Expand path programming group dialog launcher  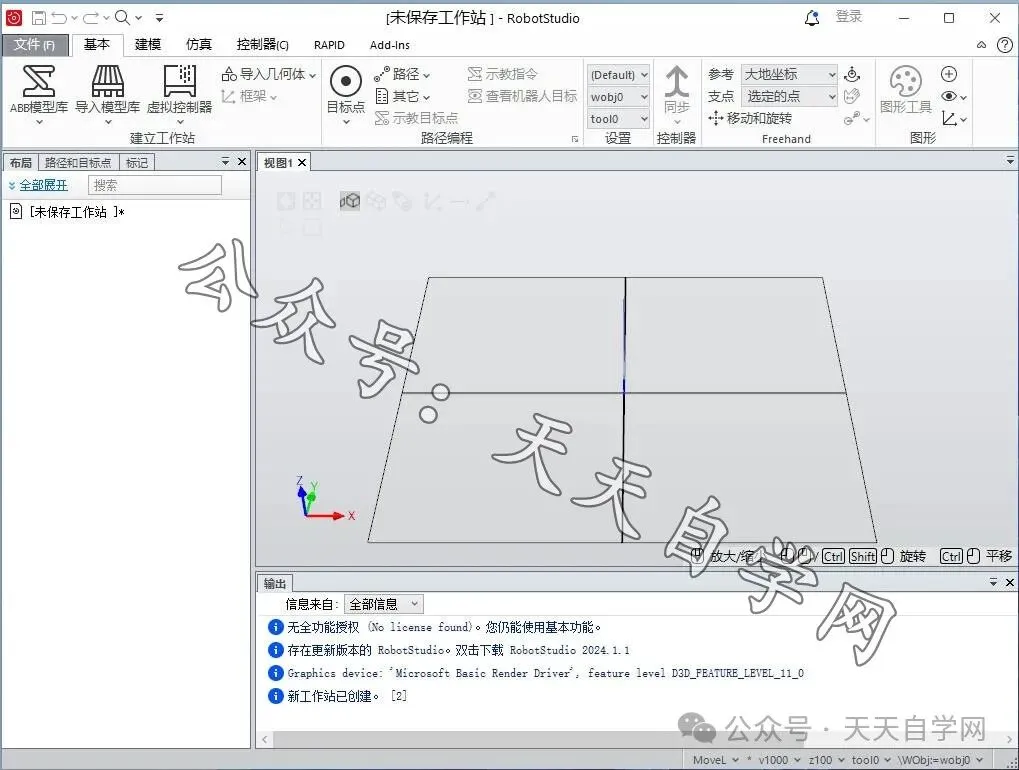click(x=574, y=139)
